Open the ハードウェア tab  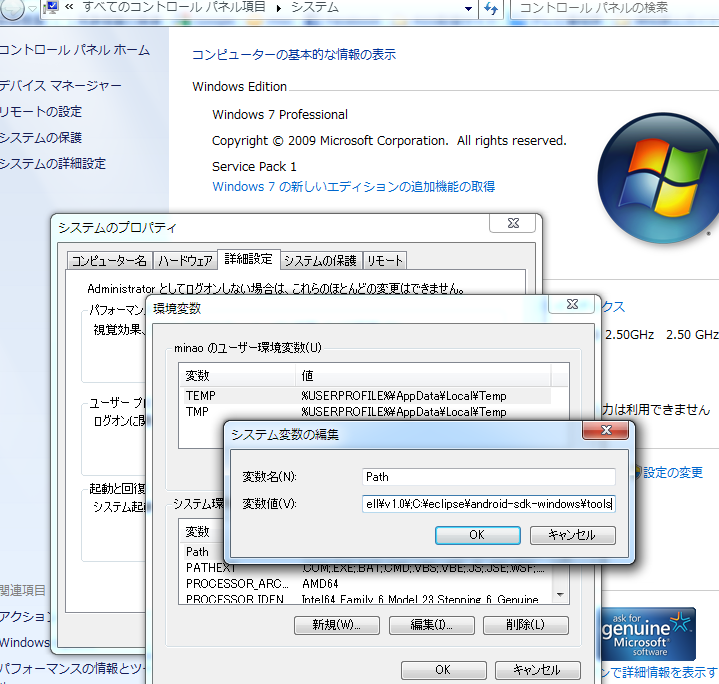pos(185,261)
